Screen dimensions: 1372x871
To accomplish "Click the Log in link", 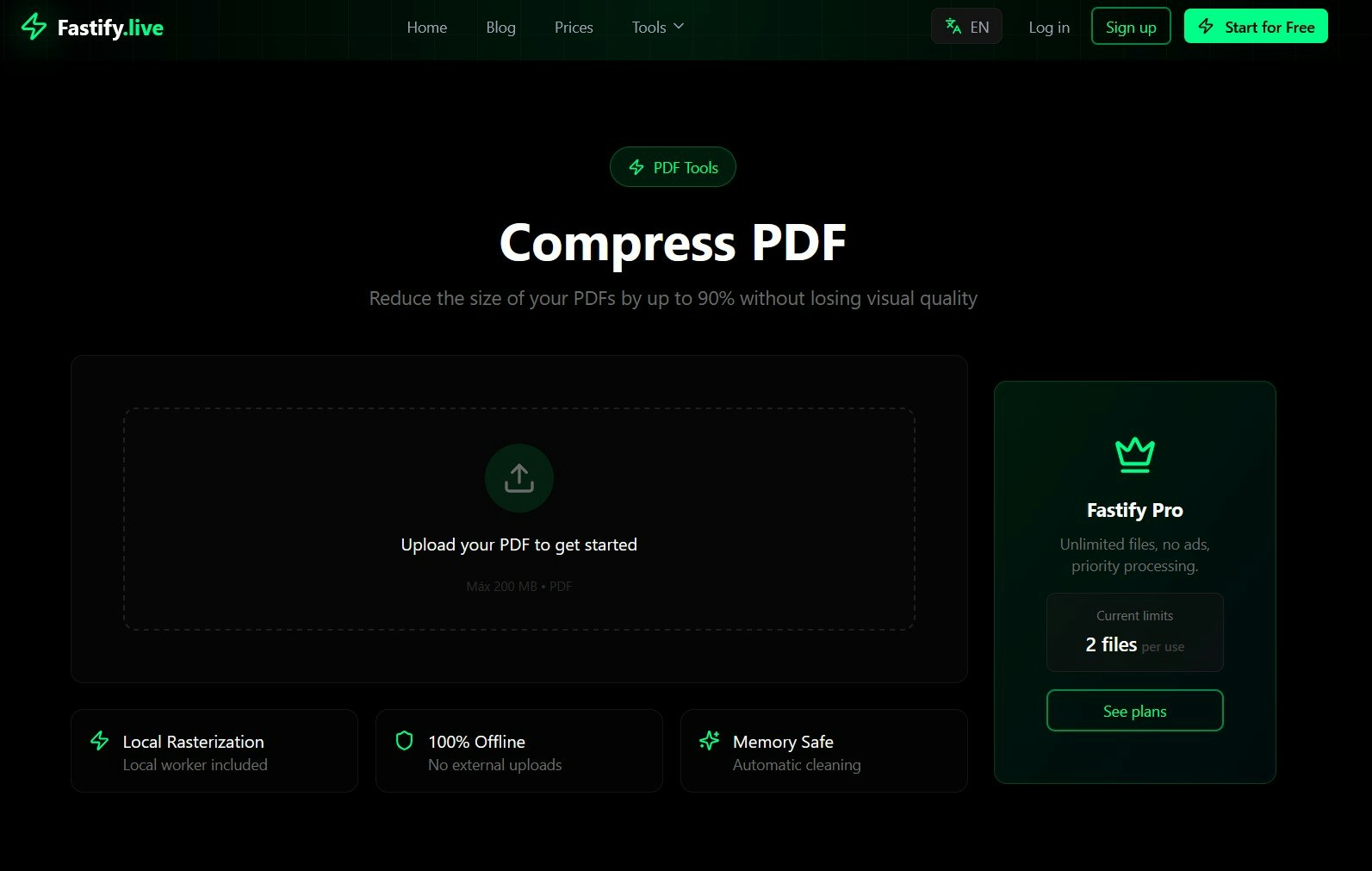I will pyautogui.click(x=1049, y=28).
